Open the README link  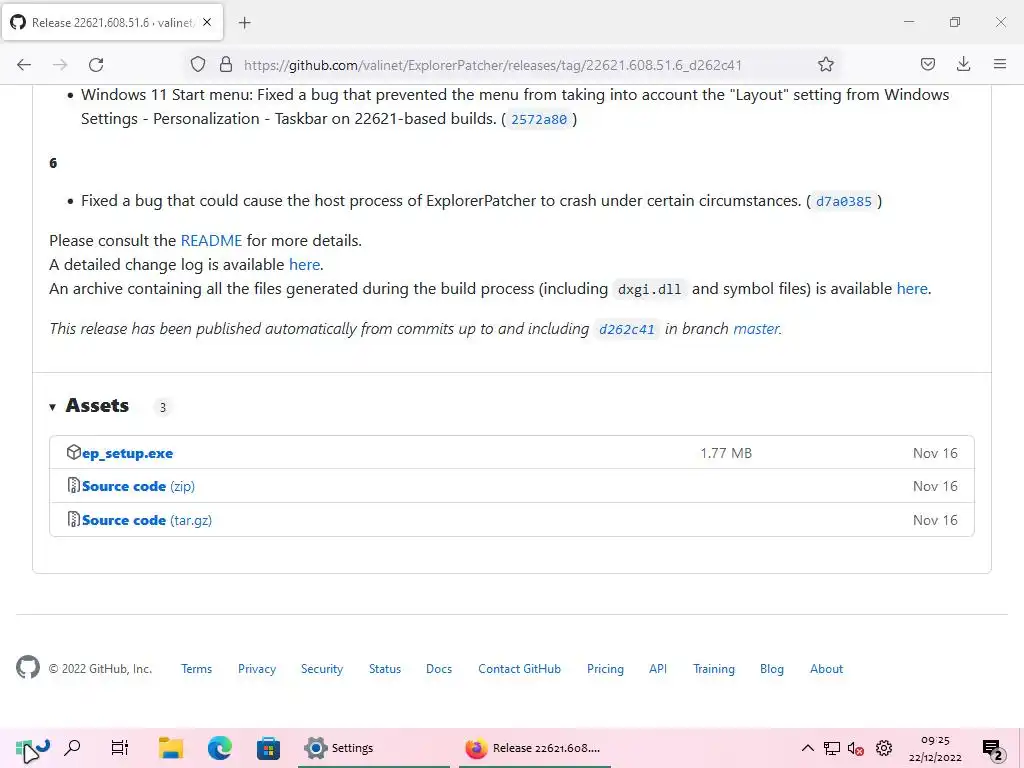211,240
